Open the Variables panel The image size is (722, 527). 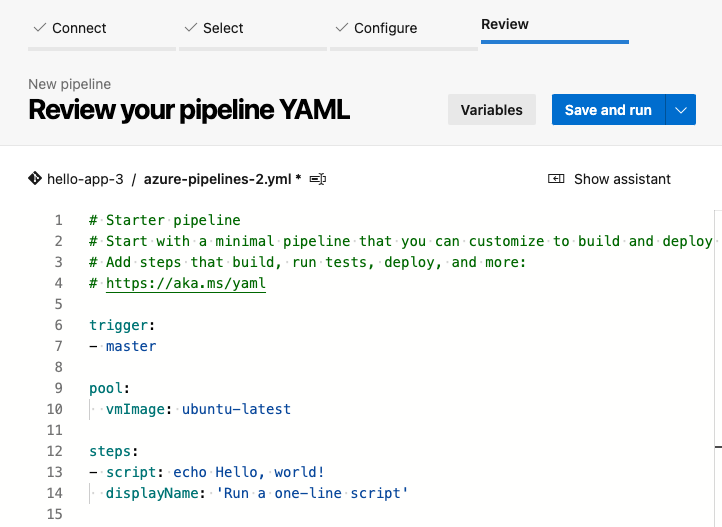point(492,110)
